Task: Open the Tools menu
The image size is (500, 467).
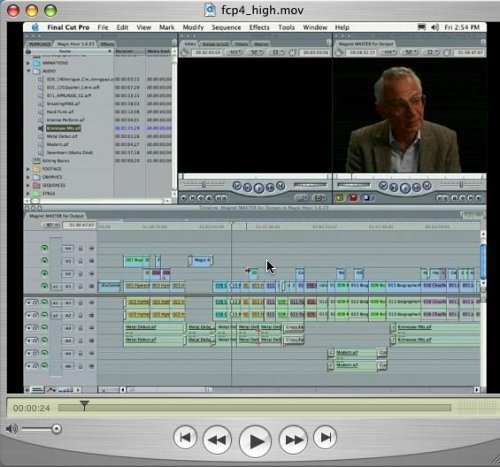Action: coord(286,27)
